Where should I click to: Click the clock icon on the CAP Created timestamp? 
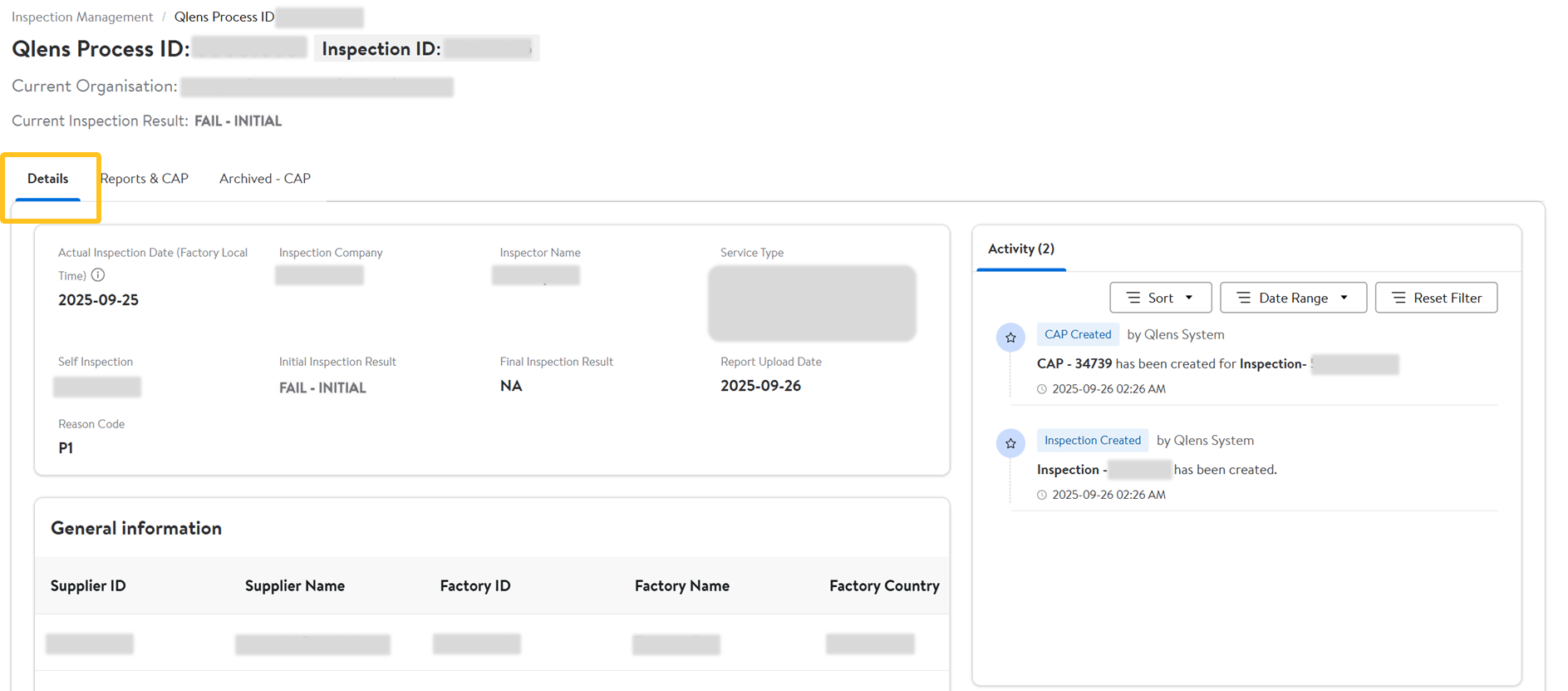click(1042, 389)
